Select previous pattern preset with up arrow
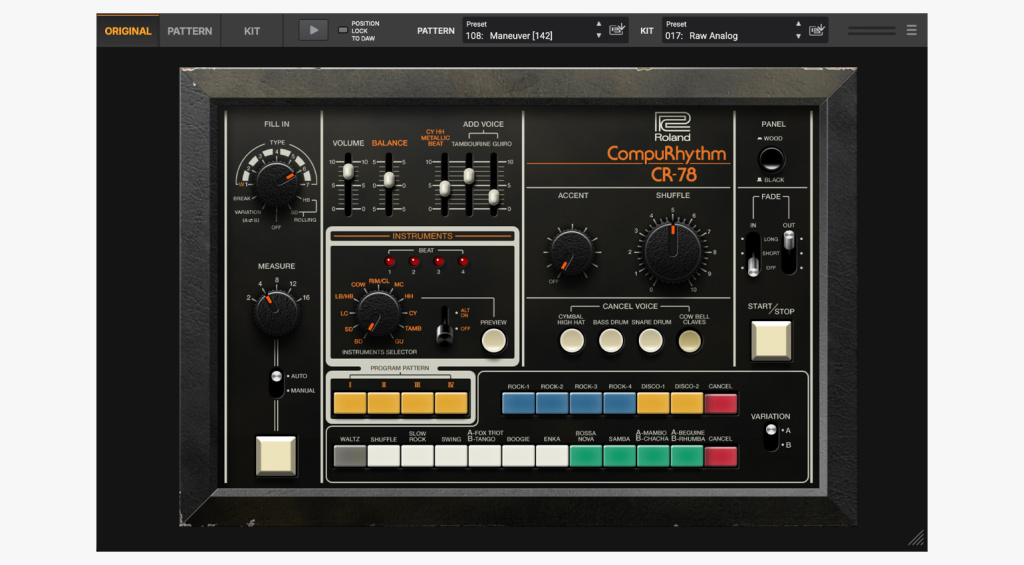This screenshot has height=565, width=1024. tap(599, 24)
